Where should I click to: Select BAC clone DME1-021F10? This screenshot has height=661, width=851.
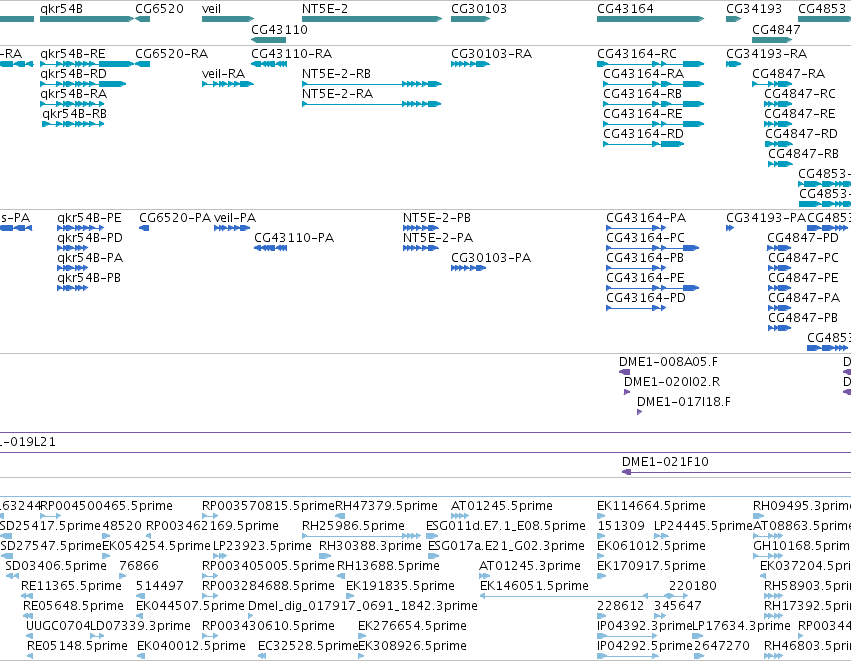click(x=665, y=462)
